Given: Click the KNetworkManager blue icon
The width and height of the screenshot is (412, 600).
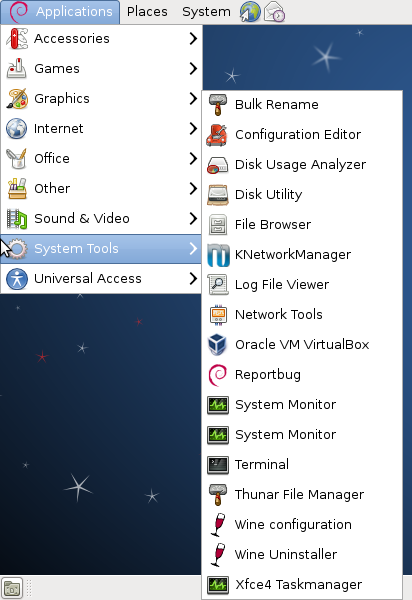Looking at the screenshot, I should coord(218,254).
